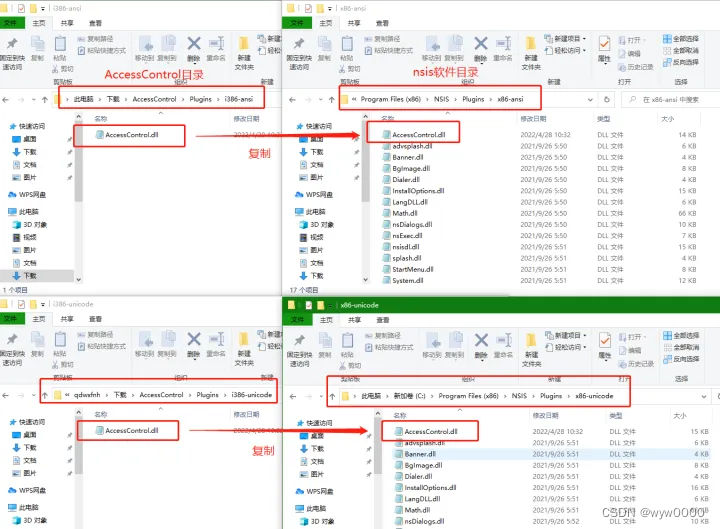Image resolution: width=720 pixels, height=529 pixels.
Task: Switch to Home tab in i386-unicode window
Action: click(x=39, y=319)
